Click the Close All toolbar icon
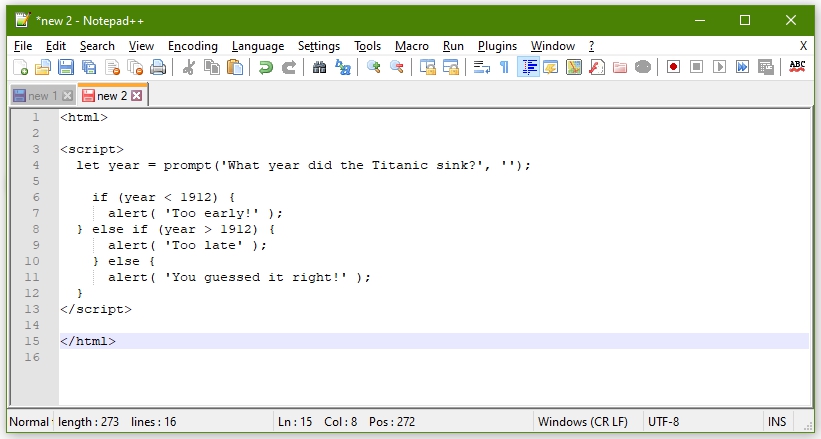 pyautogui.click(x=135, y=67)
